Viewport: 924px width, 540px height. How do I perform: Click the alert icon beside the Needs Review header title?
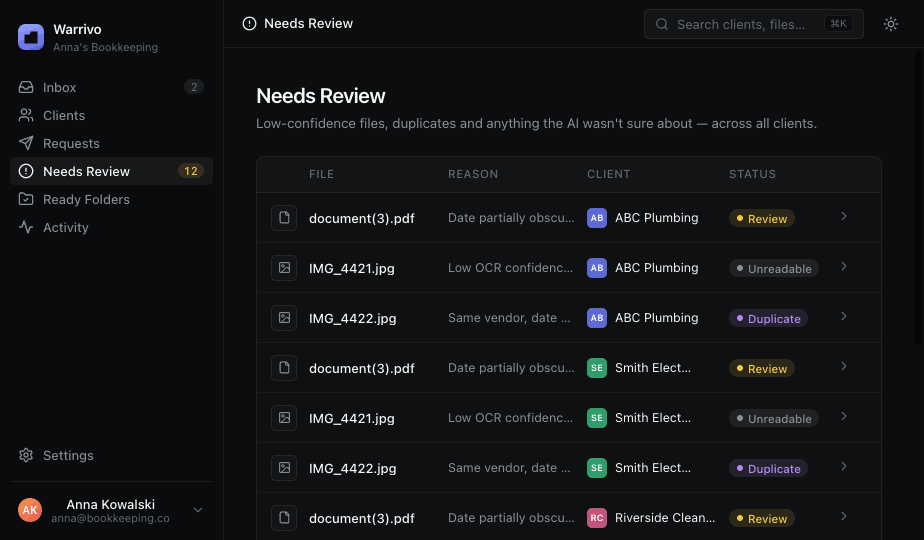pos(249,24)
